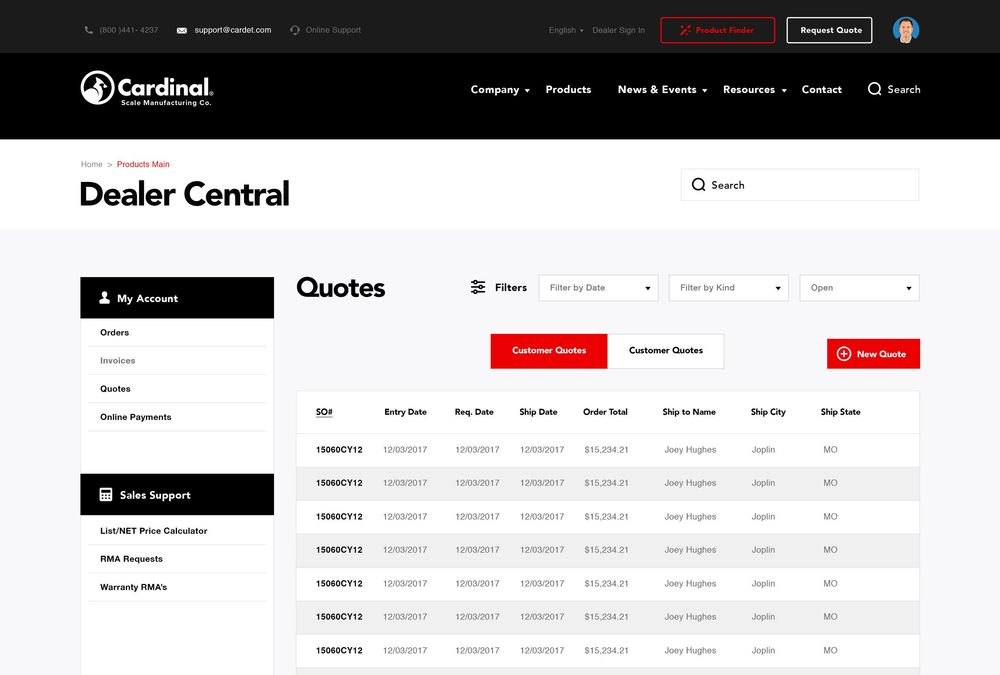The height and width of the screenshot is (675, 1000).
Task: Click the Sales Support section header
Action: point(177,494)
